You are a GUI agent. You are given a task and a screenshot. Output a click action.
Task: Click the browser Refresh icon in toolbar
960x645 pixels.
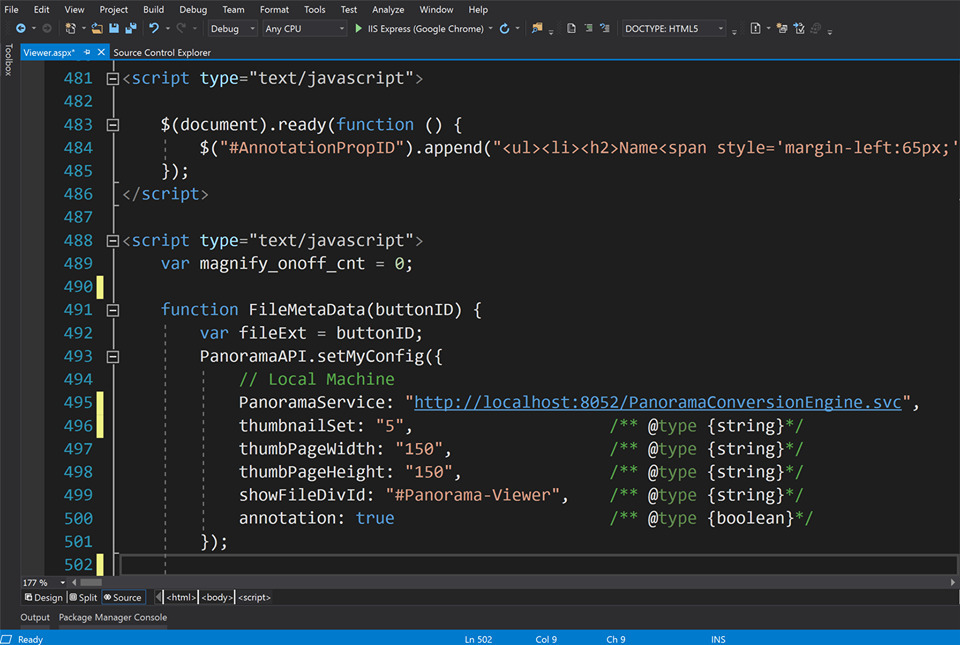(x=504, y=29)
